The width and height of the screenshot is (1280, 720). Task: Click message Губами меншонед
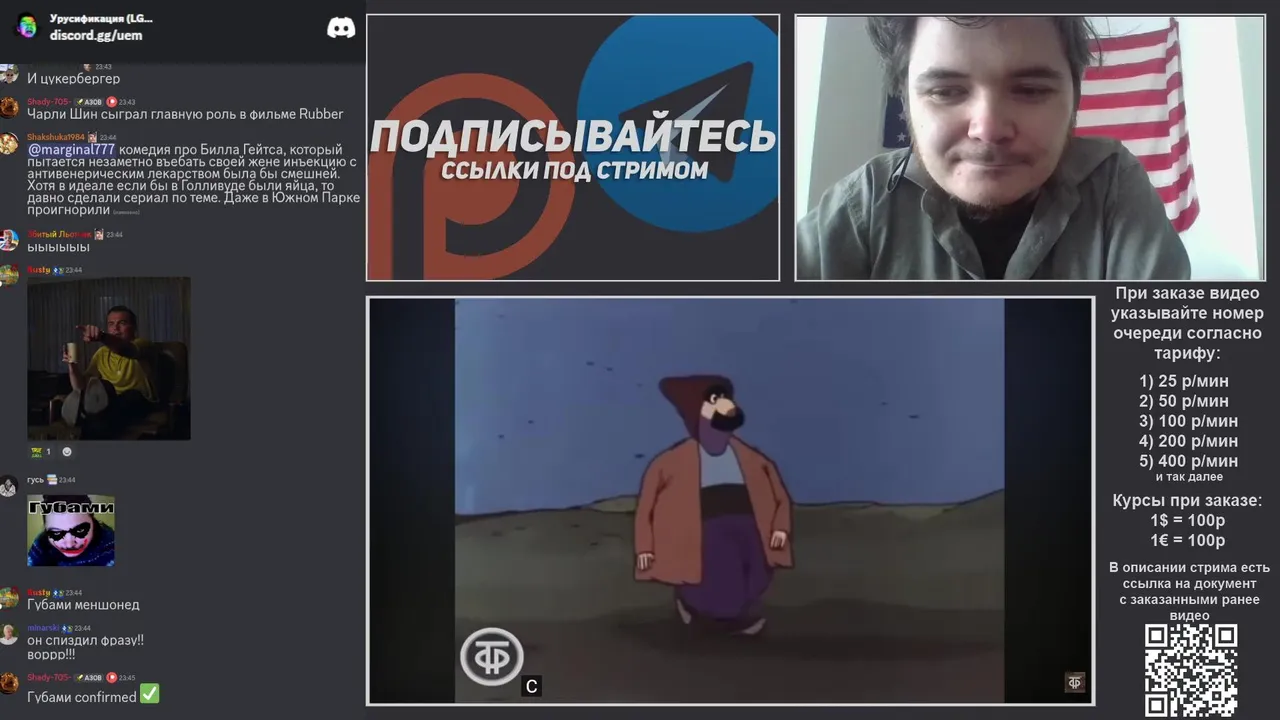point(83,605)
